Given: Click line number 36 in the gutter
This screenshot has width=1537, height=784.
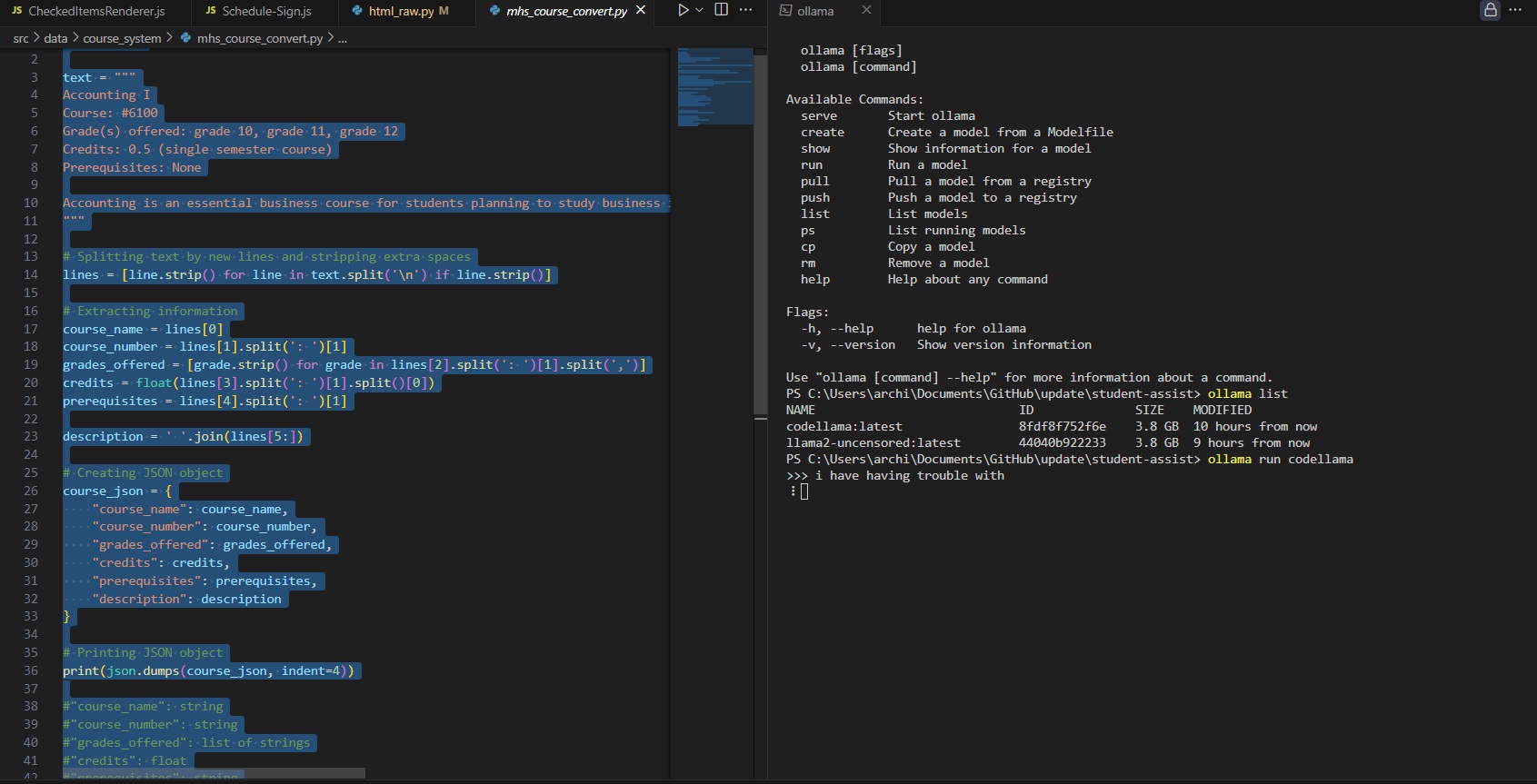Looking at the screenshot, I should (31, 670).
